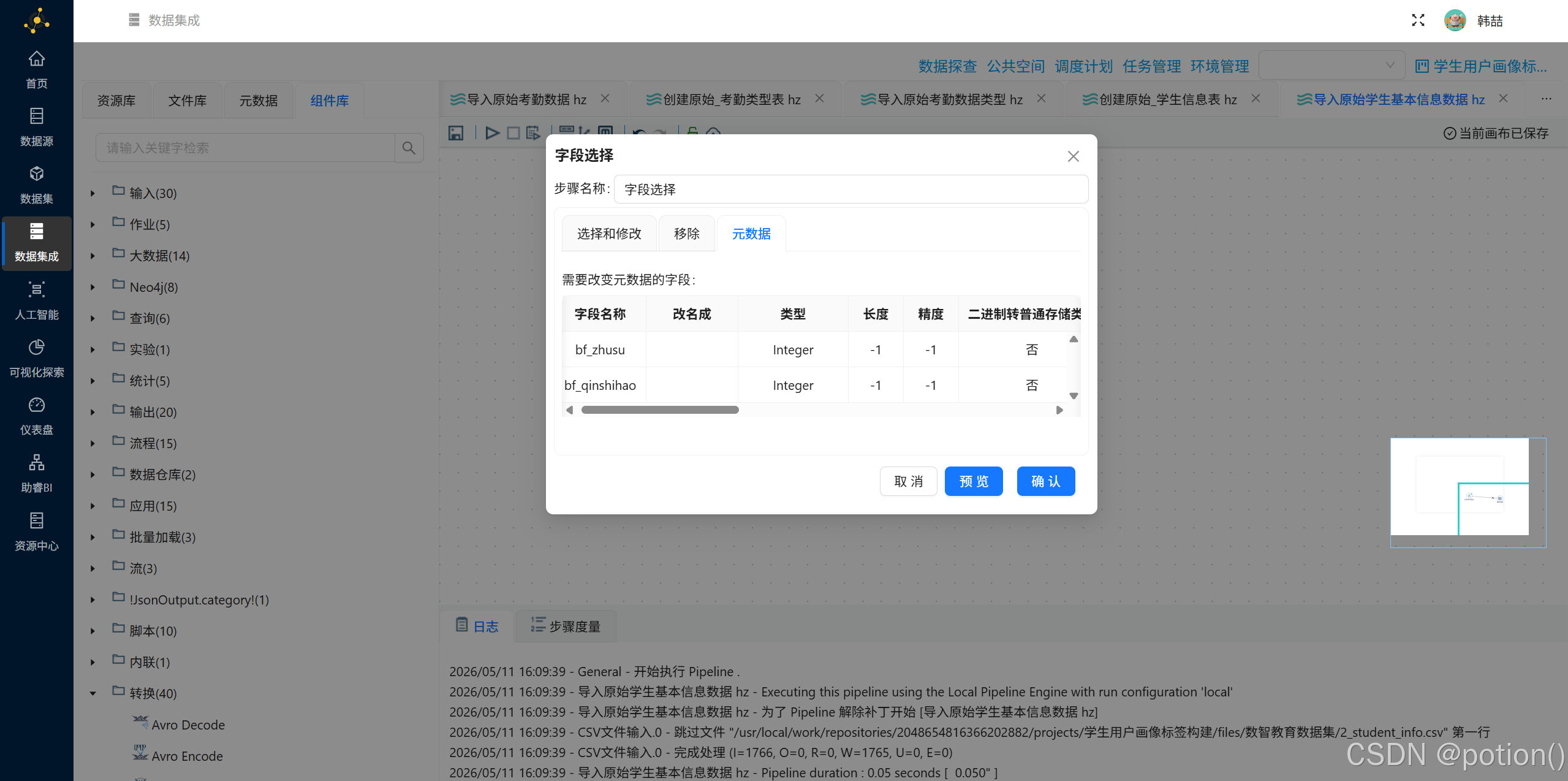
Task: Close the 创建原始_学生信息表 hz tab
Action: pos(1256,98)
